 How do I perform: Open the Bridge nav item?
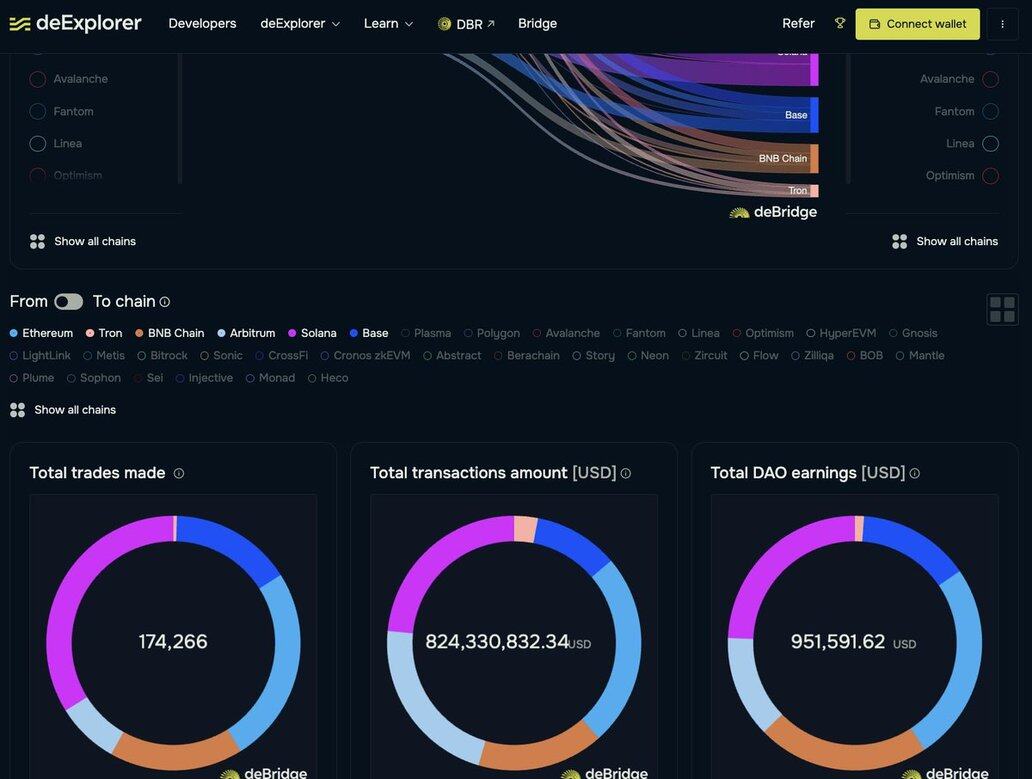(537, 24)
